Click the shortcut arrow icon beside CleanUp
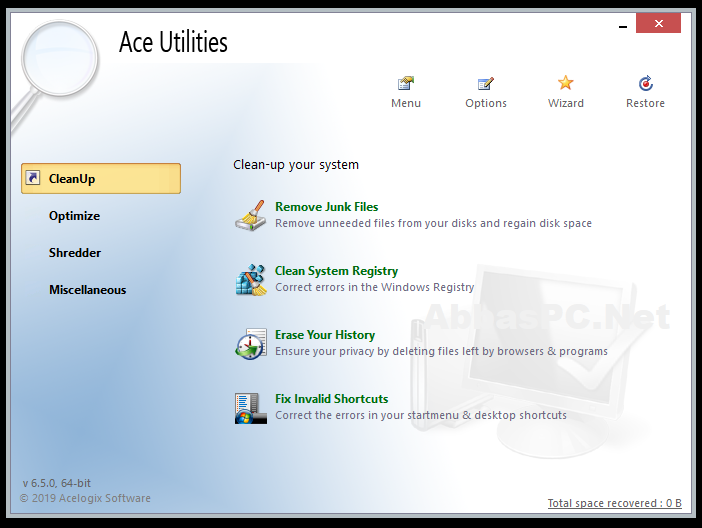This screenshot has height=528, width=702. pyautogui.click(x=33, y=178)
